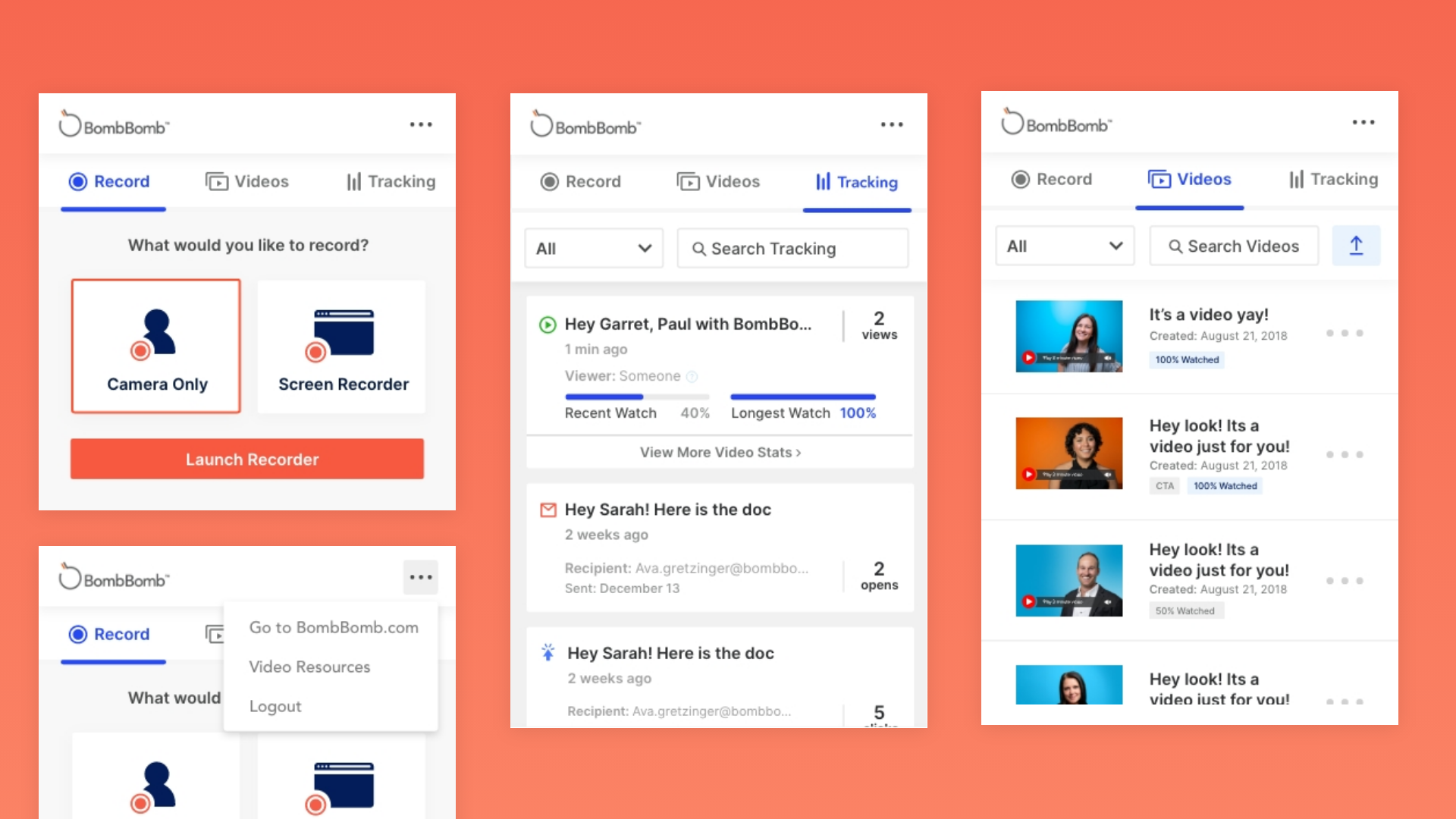Open Videos tab in the Search Tracking panel
The image size is (1456, 819).
(x=718, y=182)
